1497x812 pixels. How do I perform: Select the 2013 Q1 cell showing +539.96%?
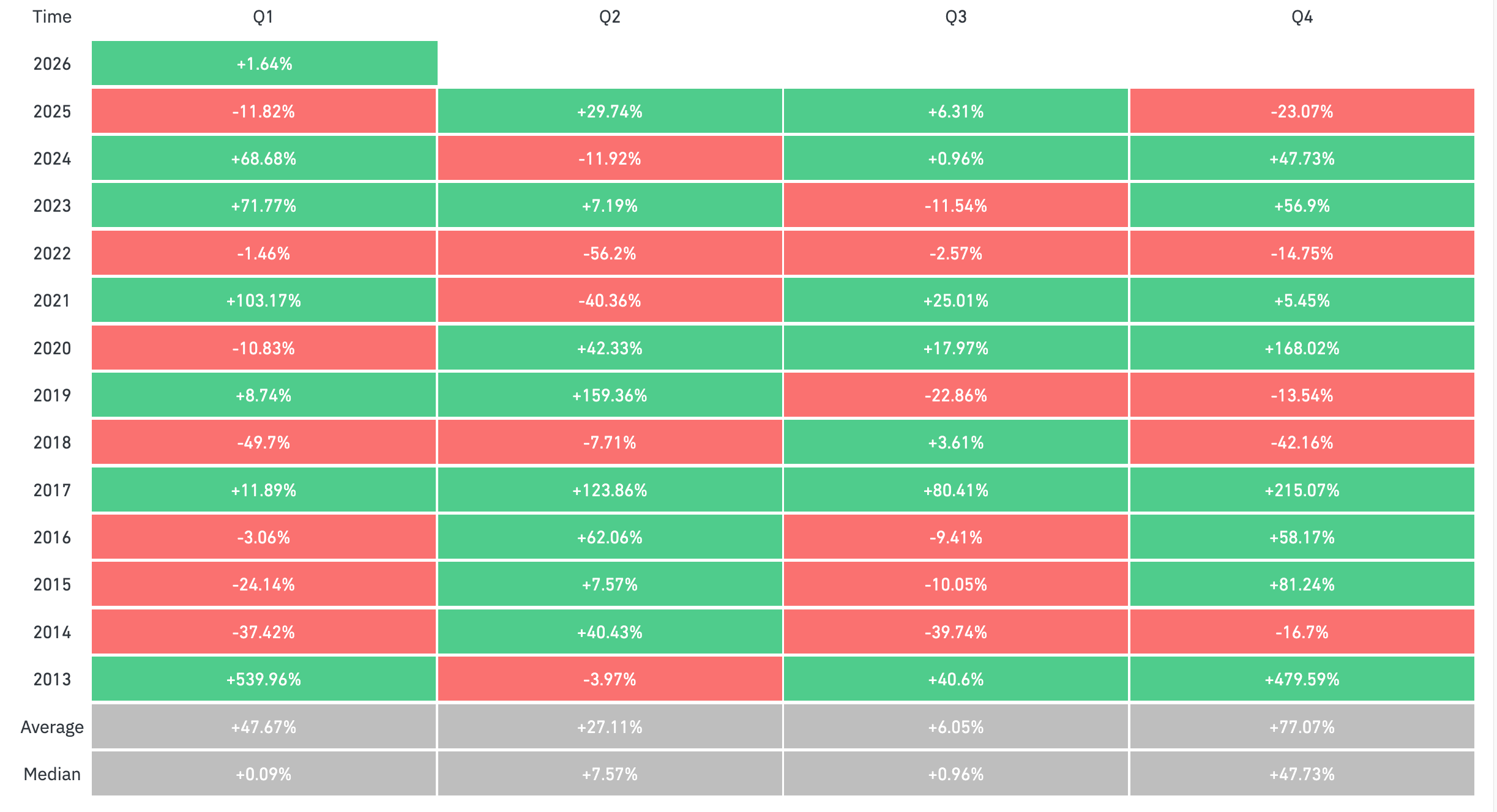point(264,679)
